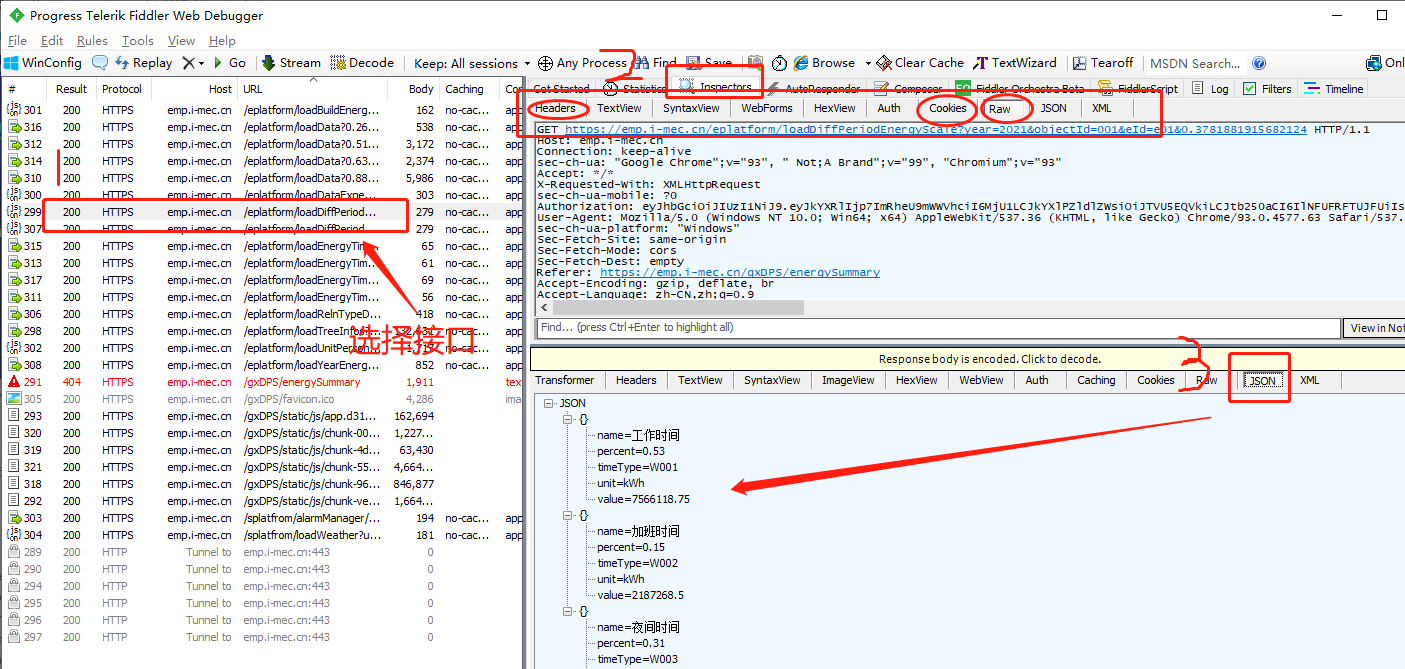Open the Rules menu

pos(92,41)
